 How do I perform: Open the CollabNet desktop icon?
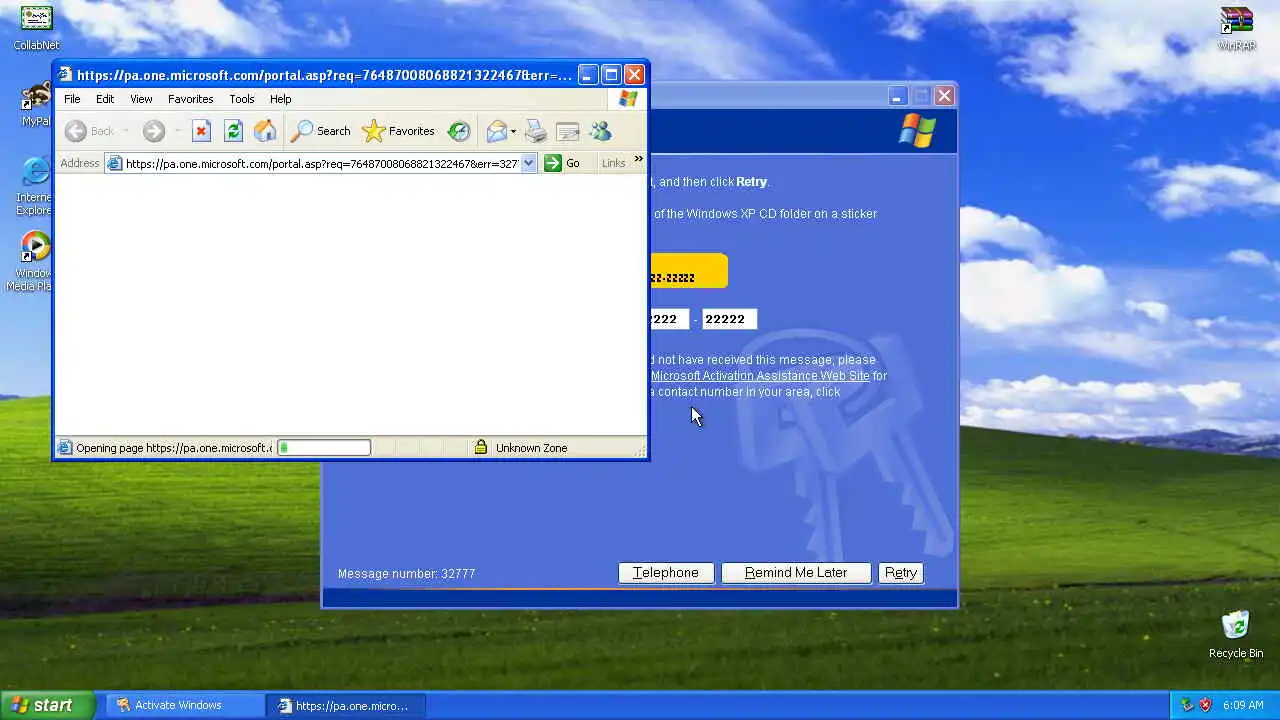coord(36,28)
